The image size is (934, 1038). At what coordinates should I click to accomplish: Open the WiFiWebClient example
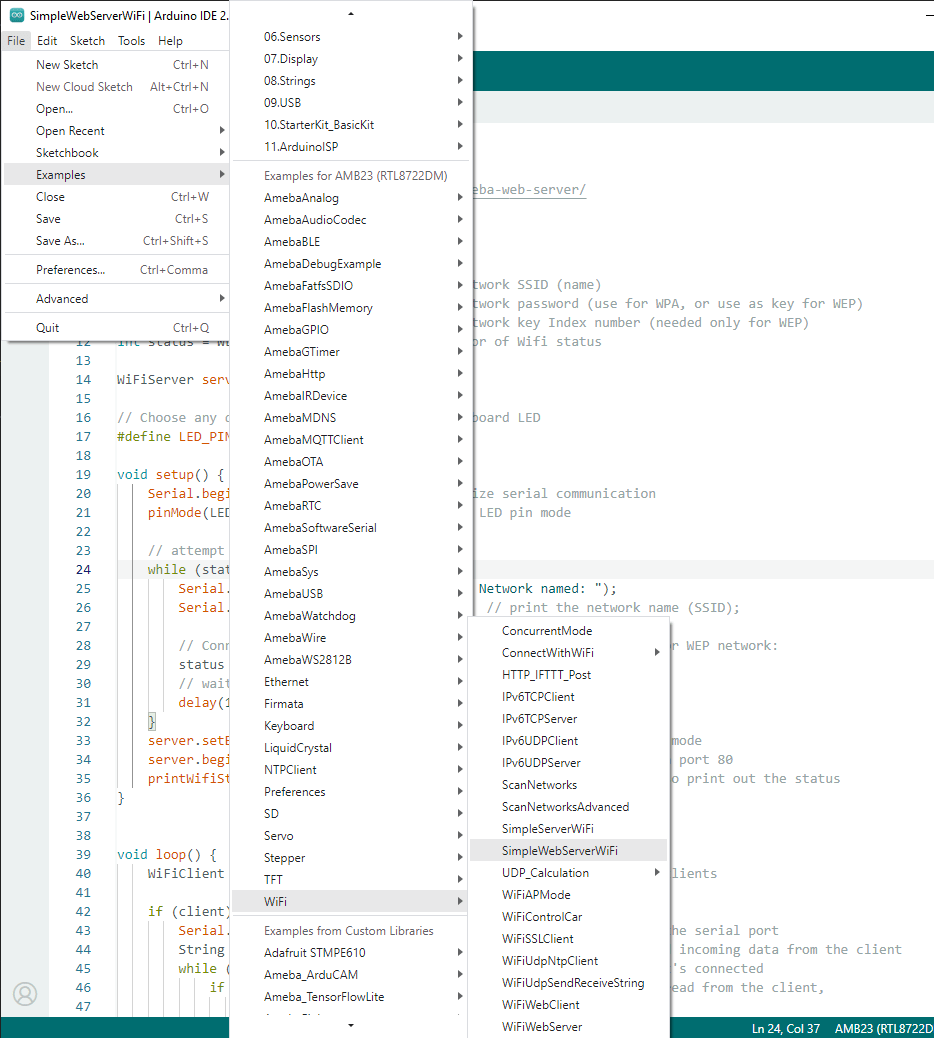pyautogui.click(x=540, y=1005)
